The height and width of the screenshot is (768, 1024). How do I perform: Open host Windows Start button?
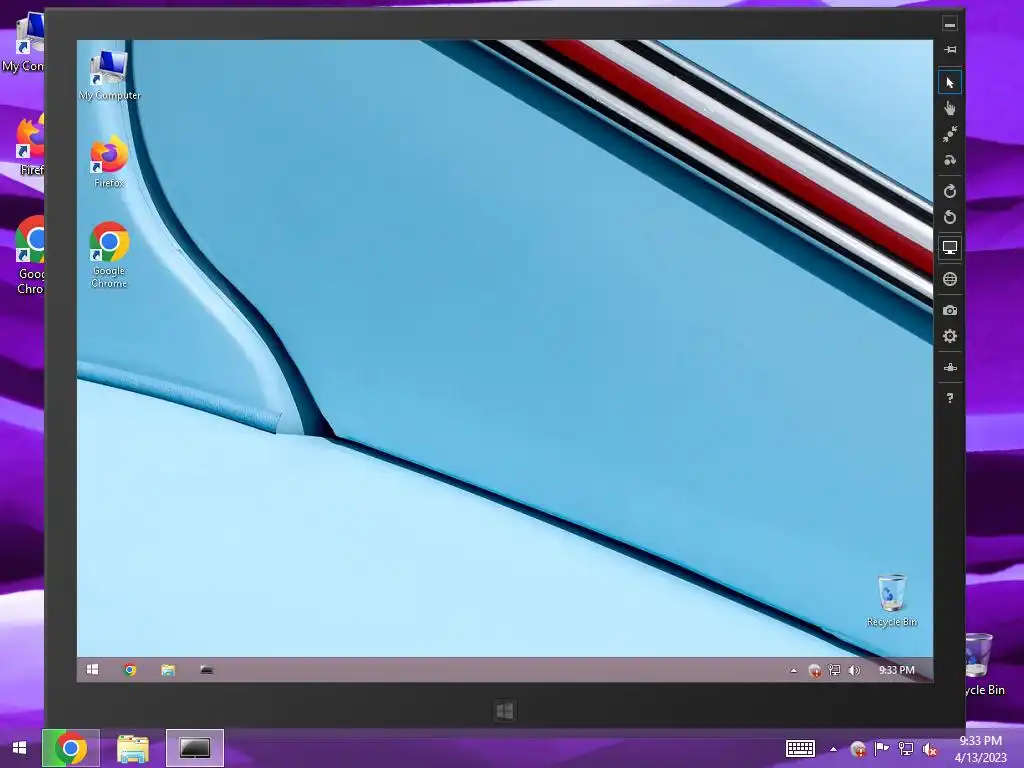(x=20, y=748)
